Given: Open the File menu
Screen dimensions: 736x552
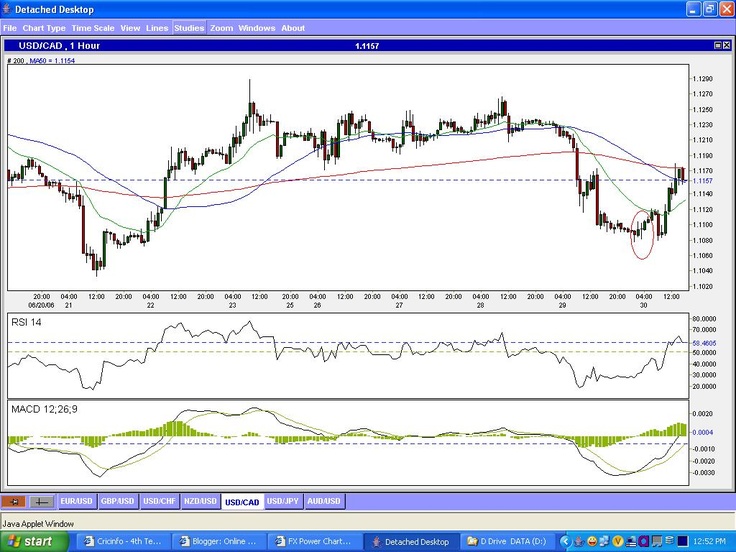Looking at the screenshot, I should tap(9, 28).
